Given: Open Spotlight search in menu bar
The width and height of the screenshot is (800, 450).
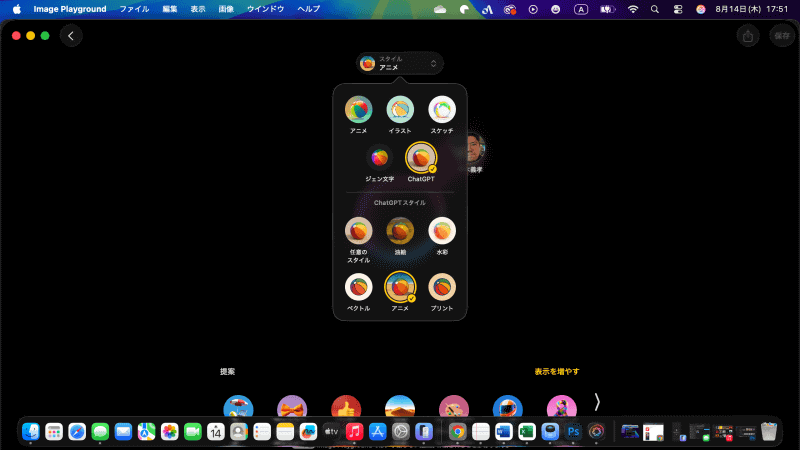Looking at the screenshot, I should (x=655, y=9).
